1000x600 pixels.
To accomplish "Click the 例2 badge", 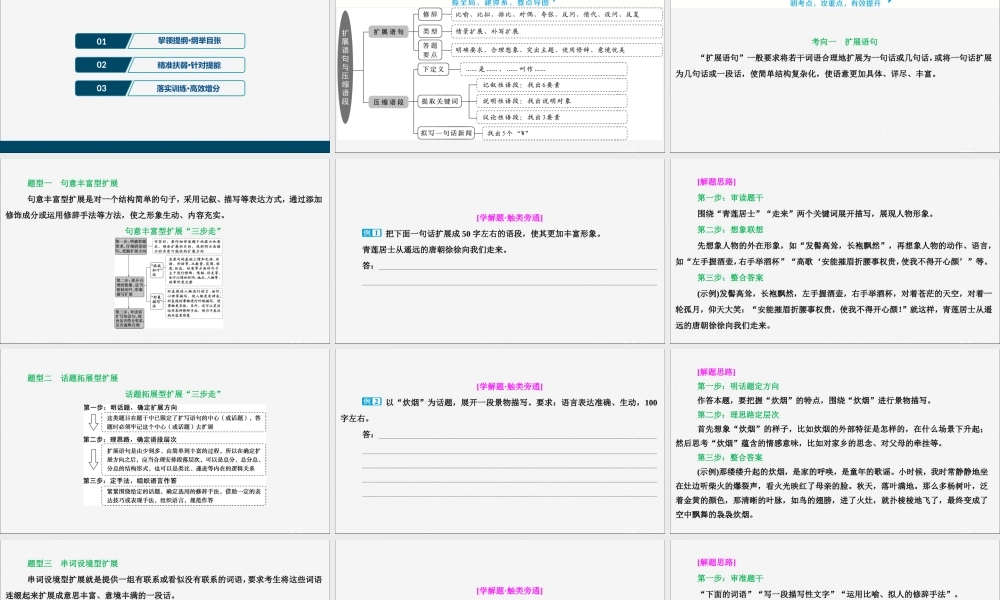I will coord(372,402).
